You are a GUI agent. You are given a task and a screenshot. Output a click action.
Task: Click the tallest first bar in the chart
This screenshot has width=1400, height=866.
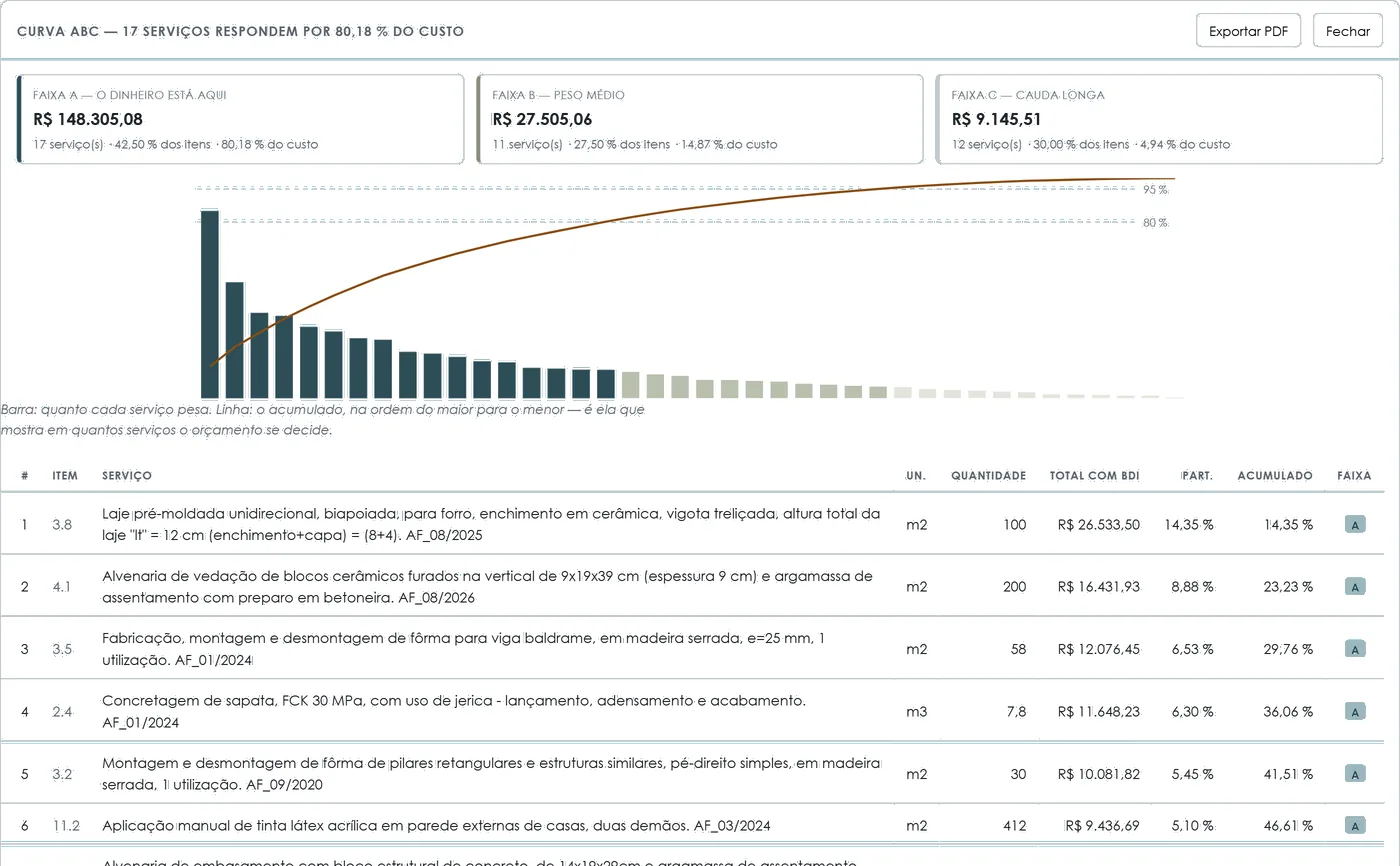210,304
